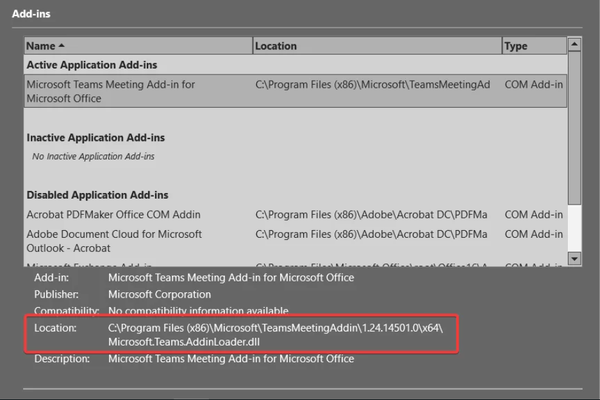This screenshot has width=600, height=400.
Task: Click 'No Inactive Application Add-ins' text
Action: 93,156
